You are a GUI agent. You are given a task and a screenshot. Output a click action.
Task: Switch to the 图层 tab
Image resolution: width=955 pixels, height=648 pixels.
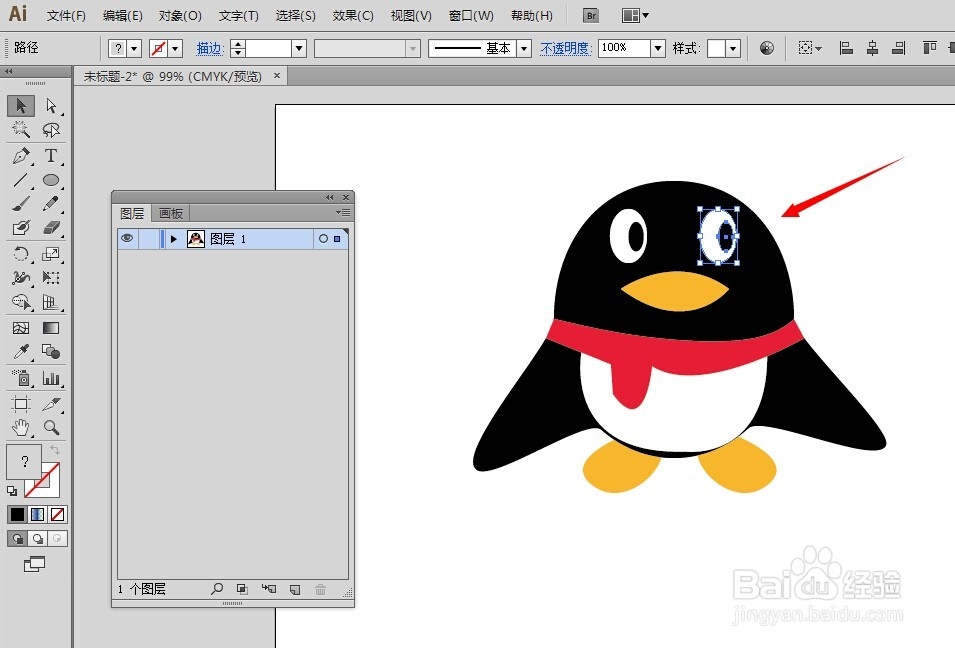(132, 213)
